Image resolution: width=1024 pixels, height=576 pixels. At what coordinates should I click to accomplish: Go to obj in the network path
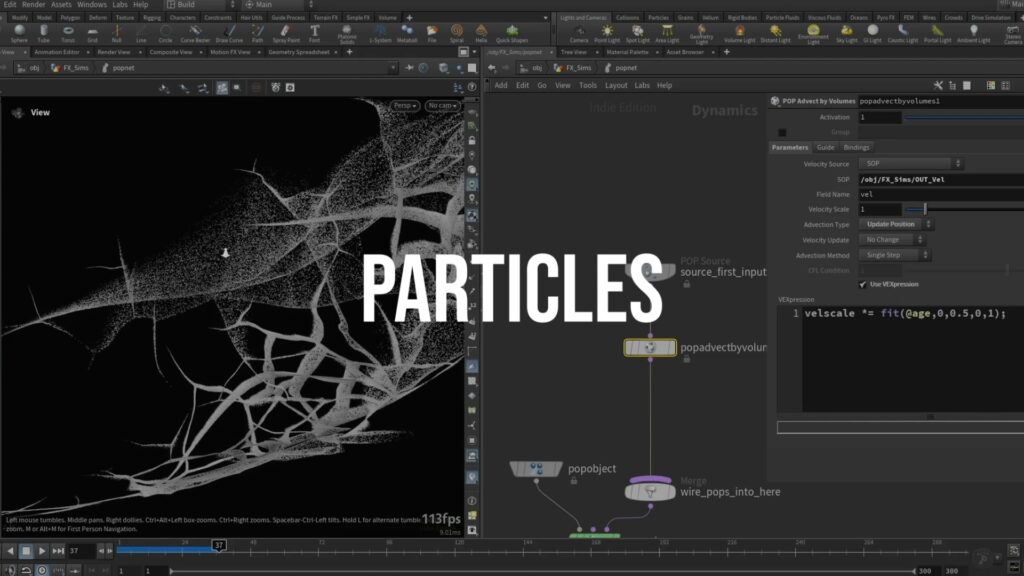click(532, 68)
